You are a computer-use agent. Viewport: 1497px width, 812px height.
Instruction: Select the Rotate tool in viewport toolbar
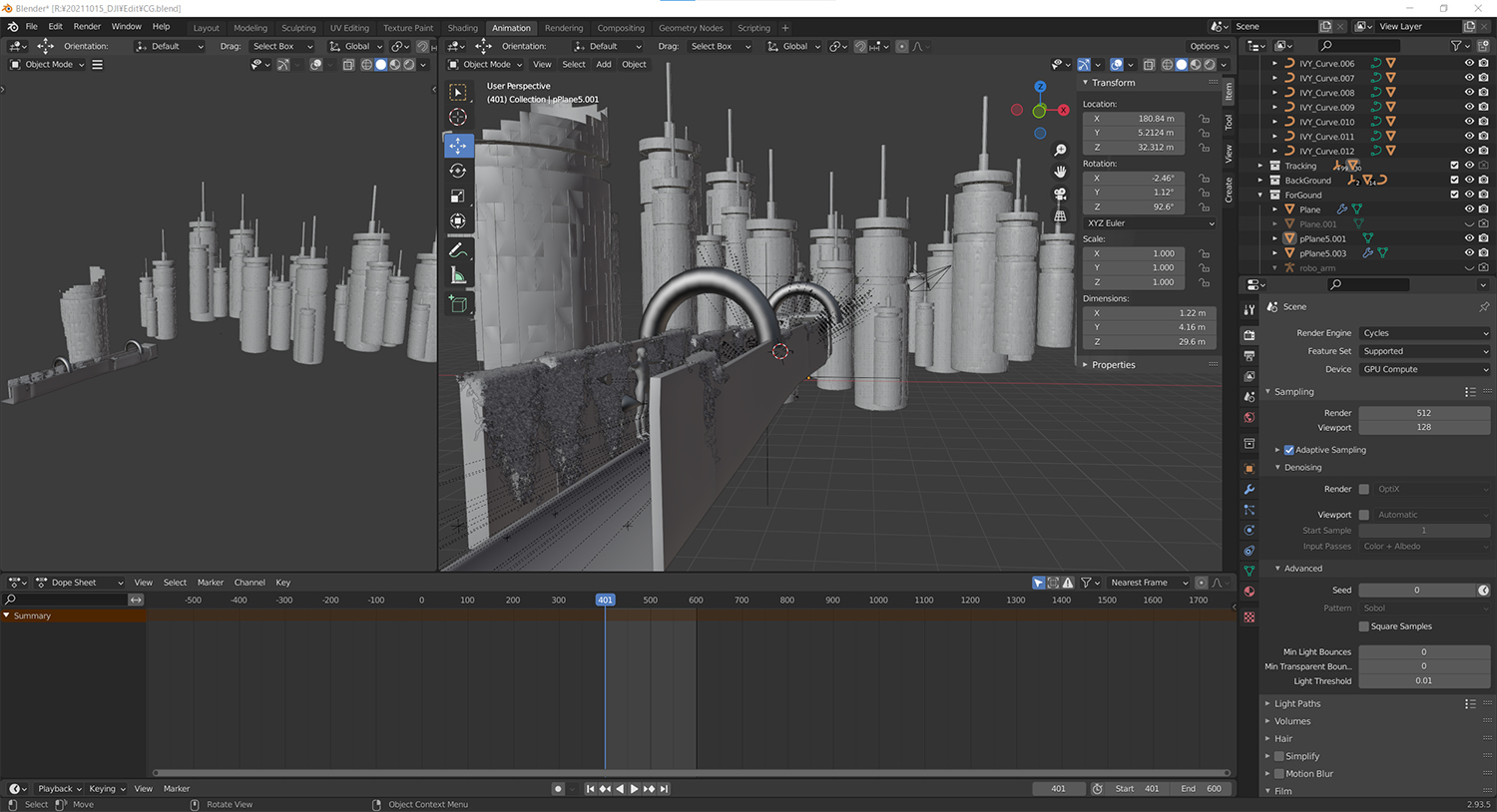click(x=458, y=171)
